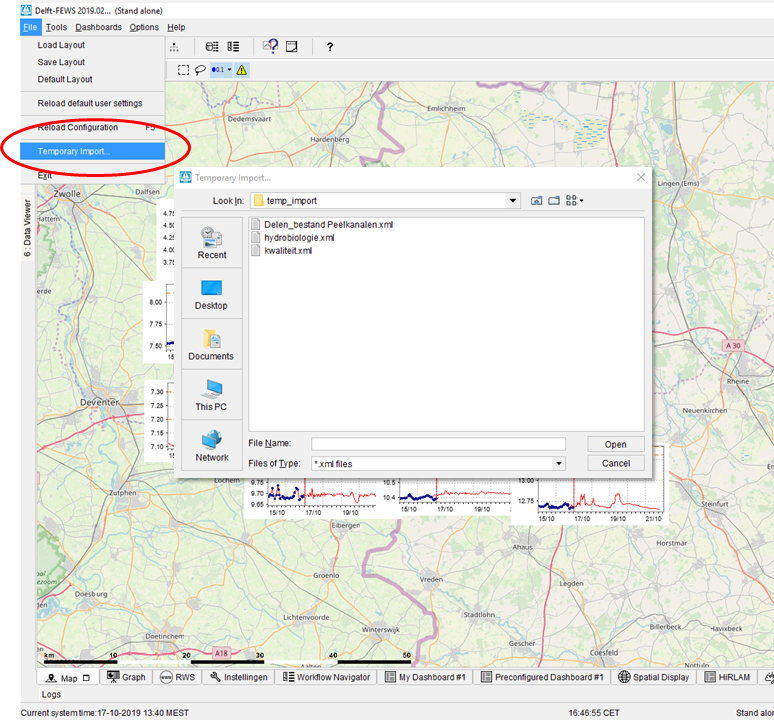Open the sticky note toolbar icon

click(292, 47)
